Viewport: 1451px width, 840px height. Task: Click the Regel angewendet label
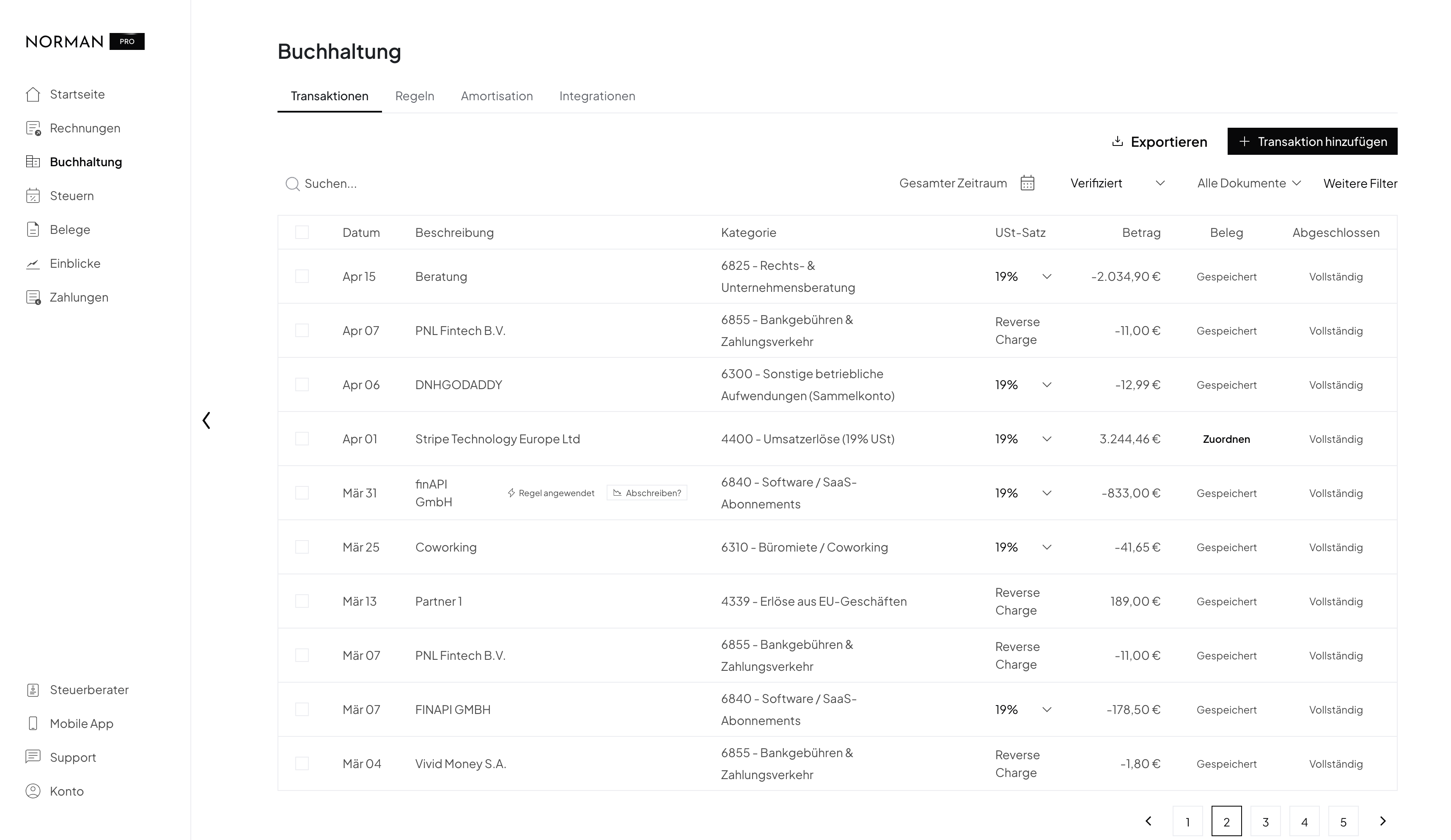[556, 494]
